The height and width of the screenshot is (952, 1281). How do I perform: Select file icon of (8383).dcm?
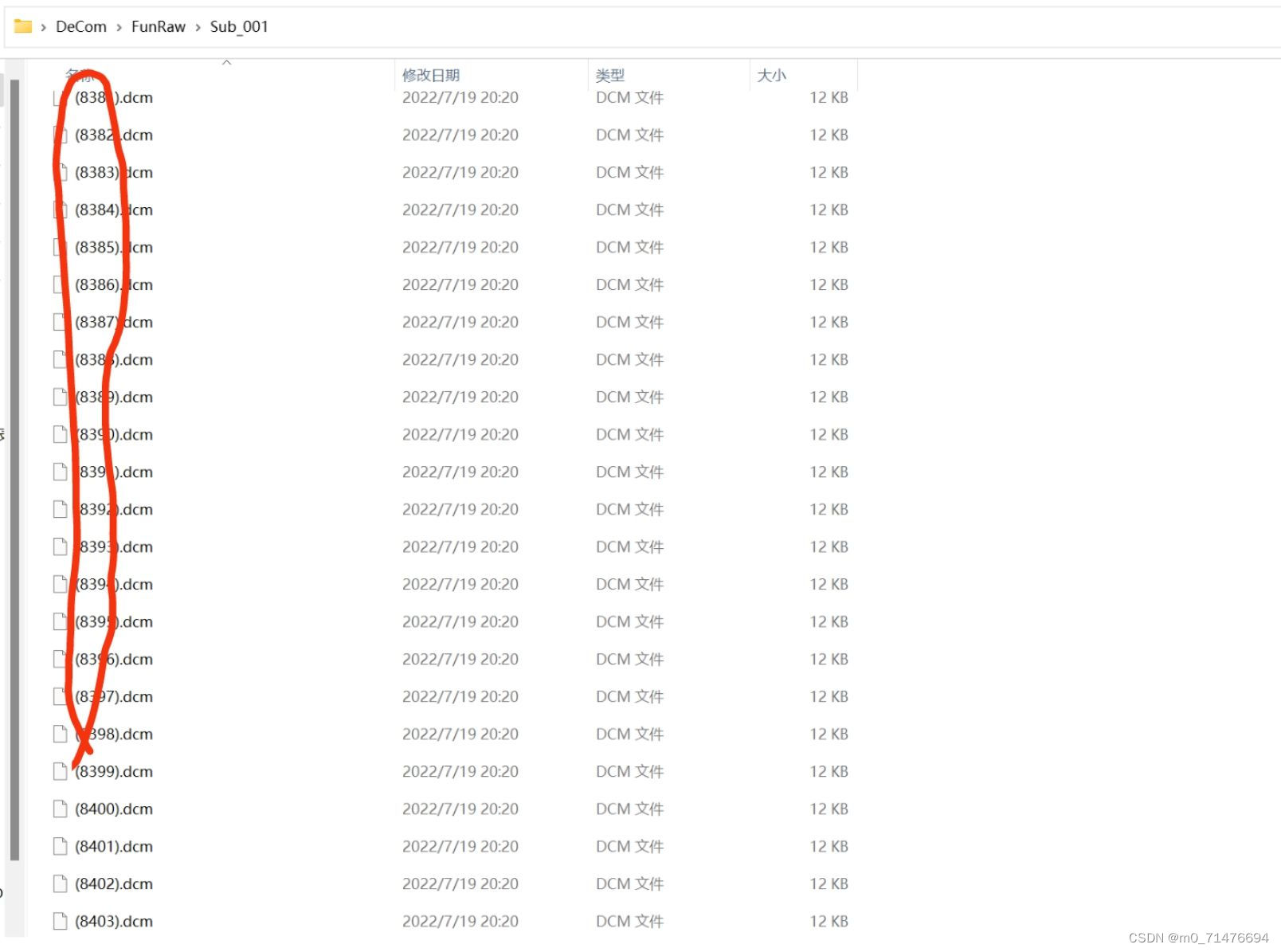59,172
